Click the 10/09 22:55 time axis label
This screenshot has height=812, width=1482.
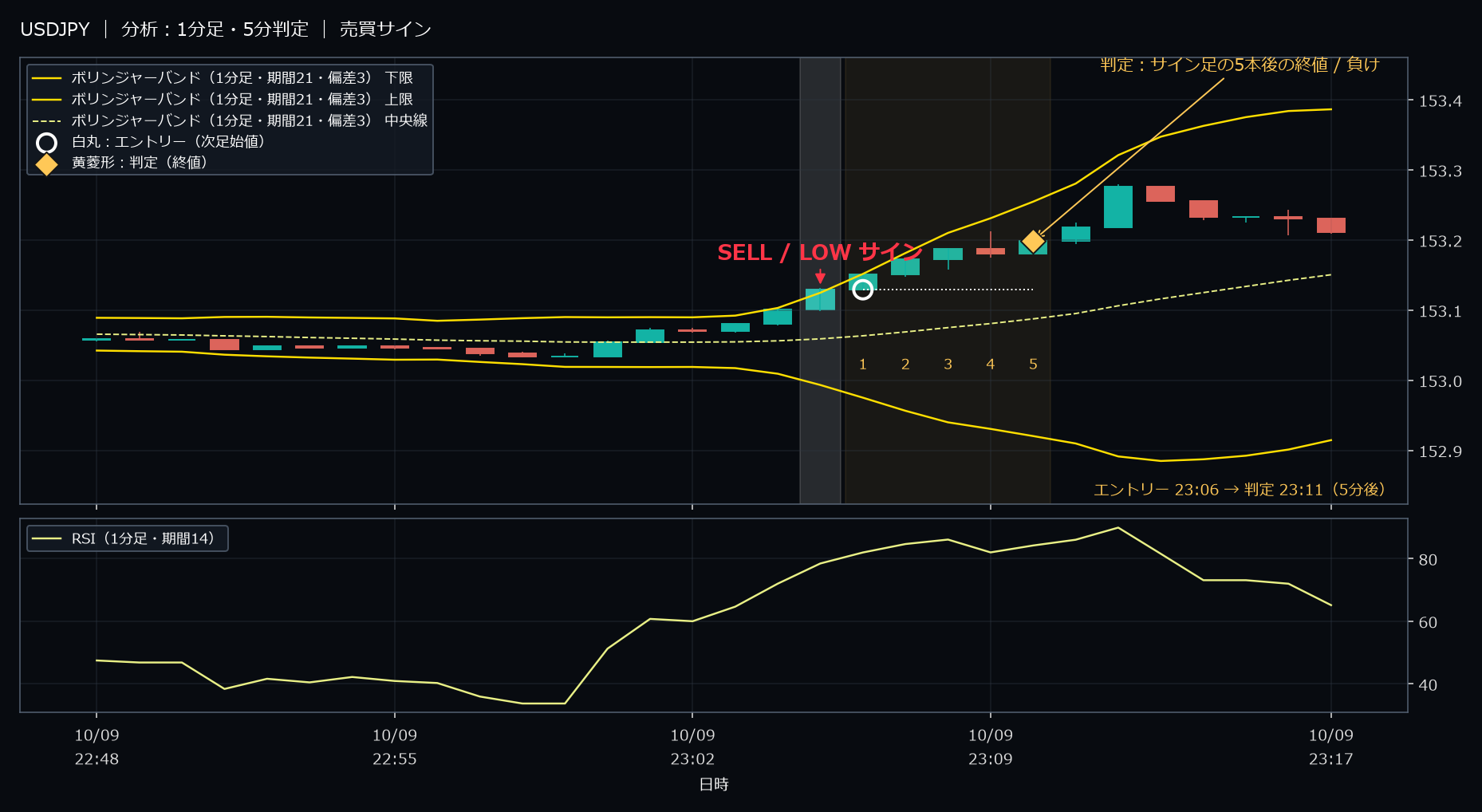pos(395,747)
